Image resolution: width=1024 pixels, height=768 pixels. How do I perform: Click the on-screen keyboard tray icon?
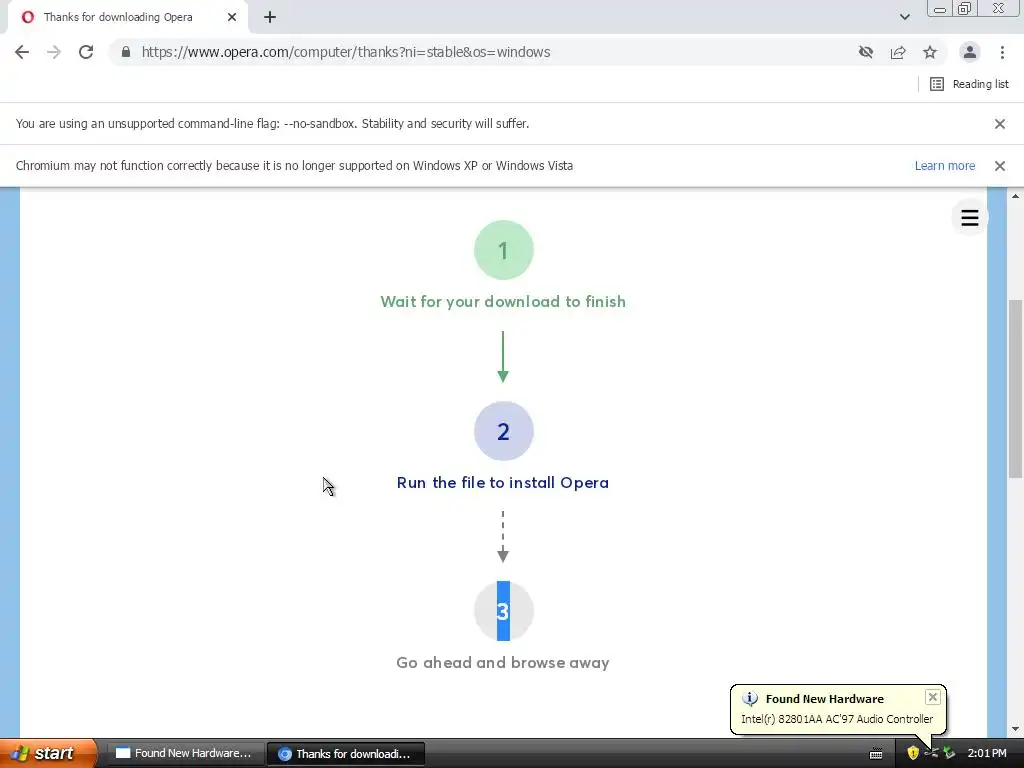tap(876, 754)
